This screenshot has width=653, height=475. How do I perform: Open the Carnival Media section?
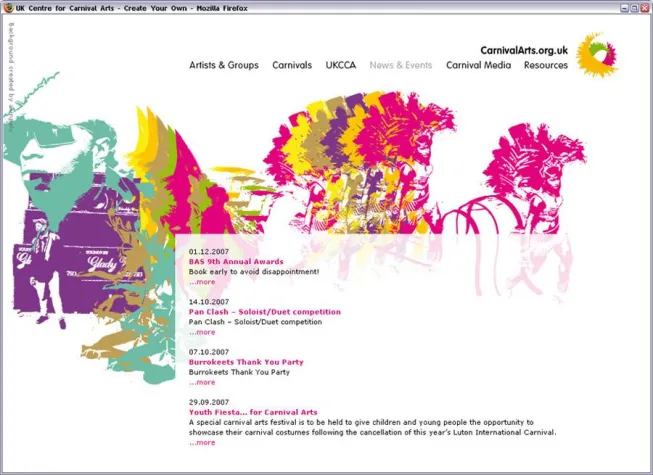coord(478,65)
